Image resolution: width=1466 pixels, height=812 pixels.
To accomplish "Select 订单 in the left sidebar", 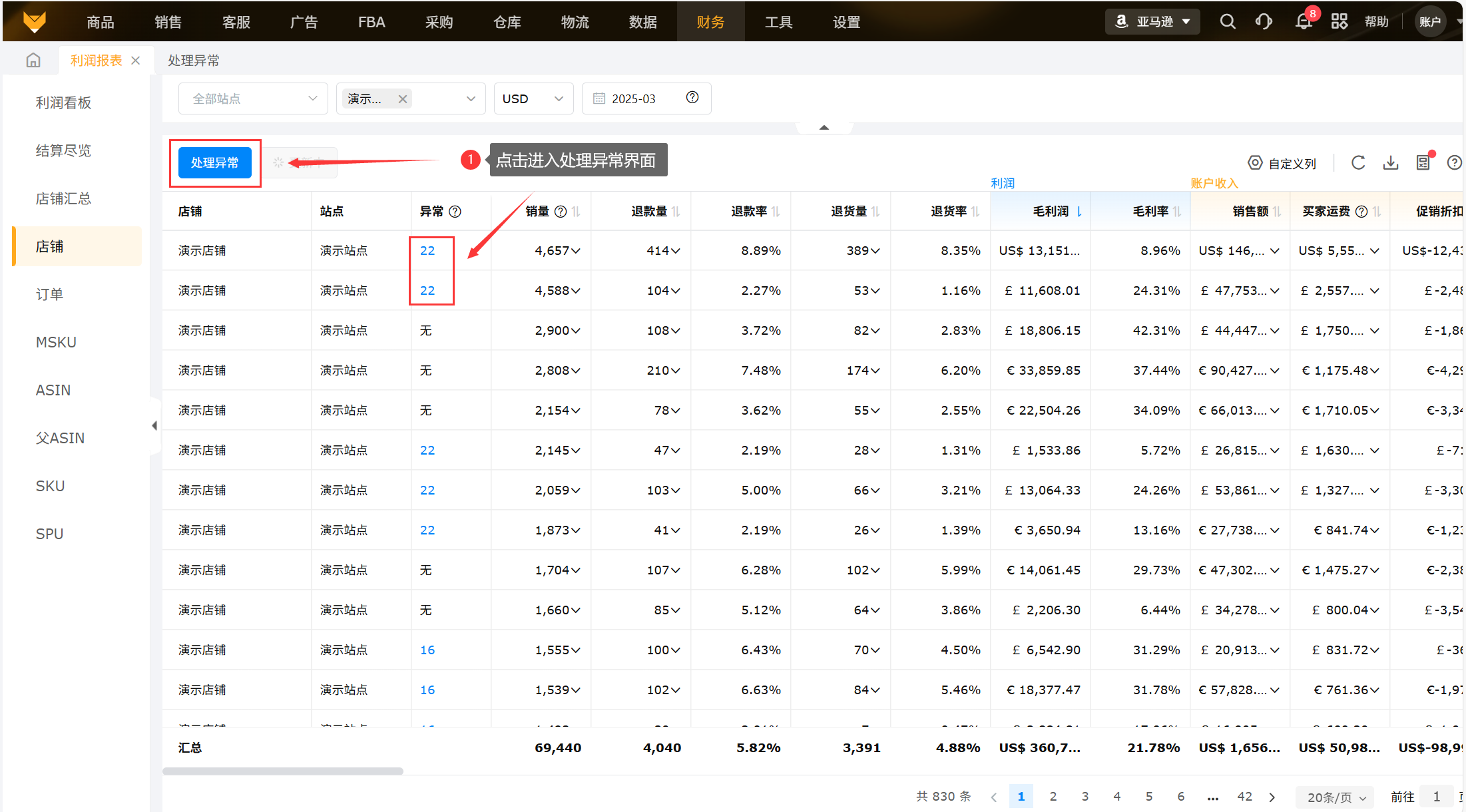I will pyautogui.click(x=50, y=294).
